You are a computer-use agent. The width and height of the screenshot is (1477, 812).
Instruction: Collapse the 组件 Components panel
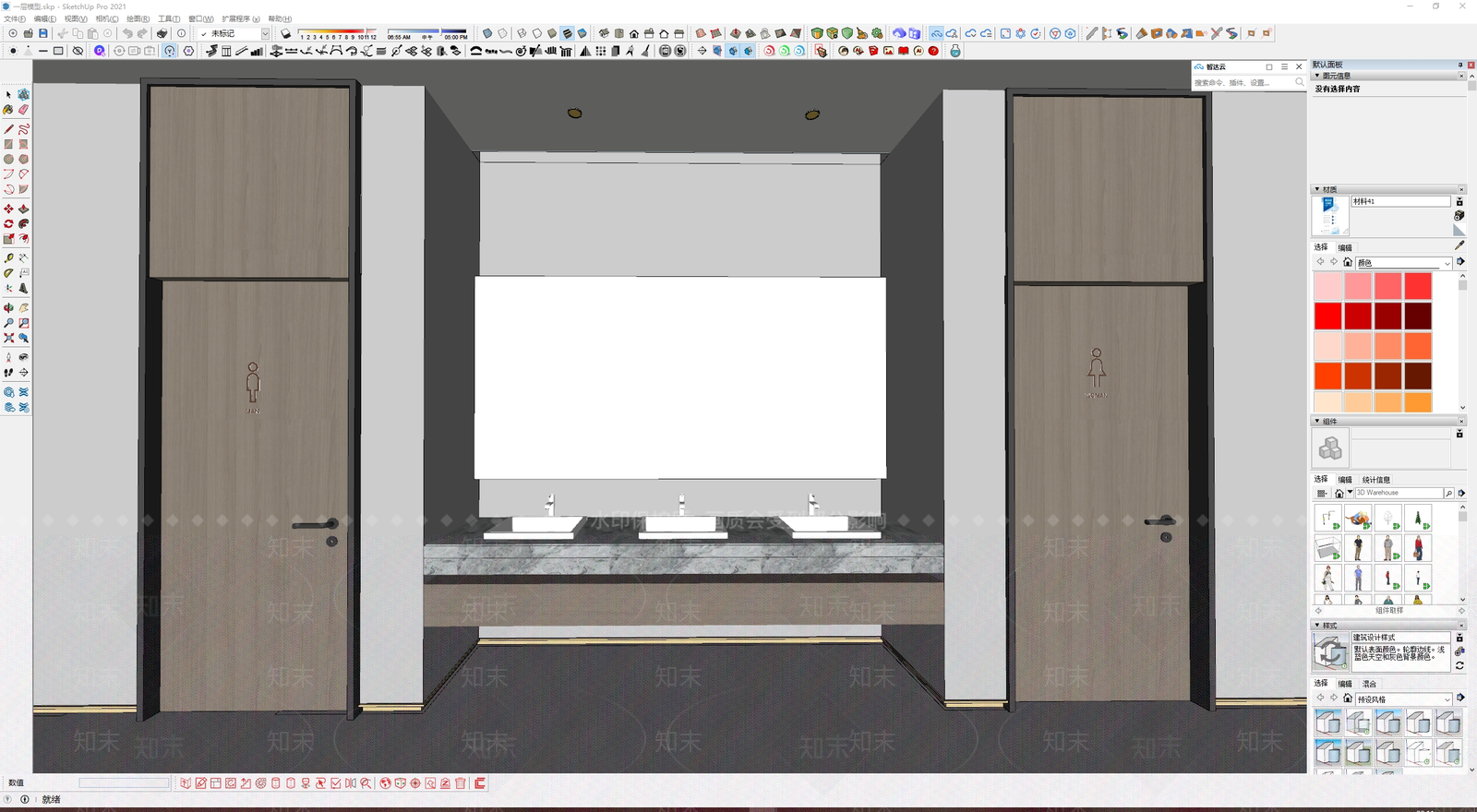coord(1317,421)
